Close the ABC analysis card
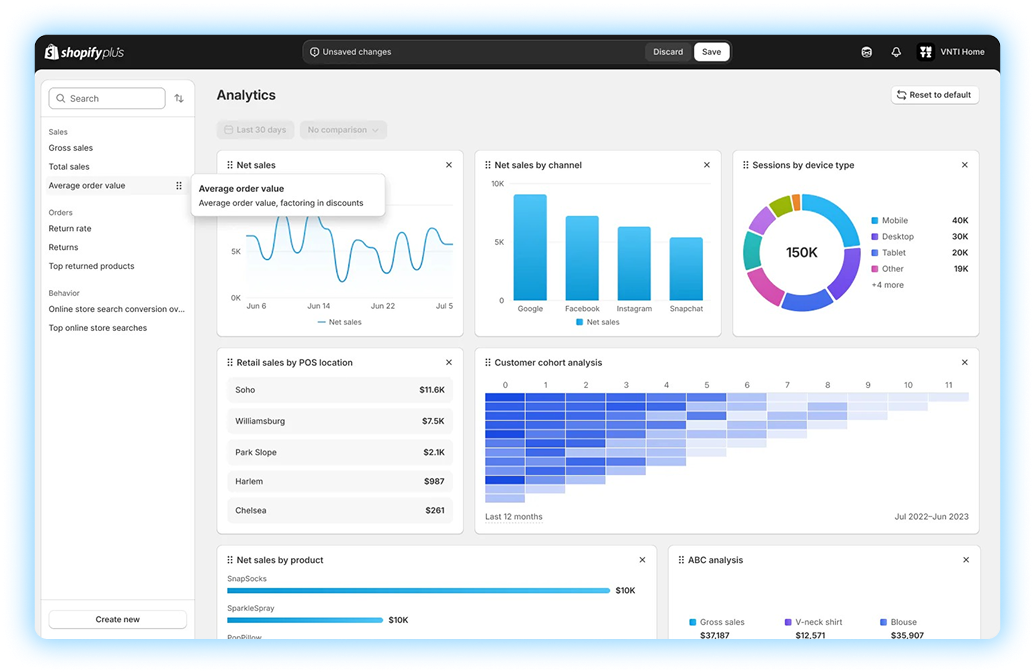 965,560
